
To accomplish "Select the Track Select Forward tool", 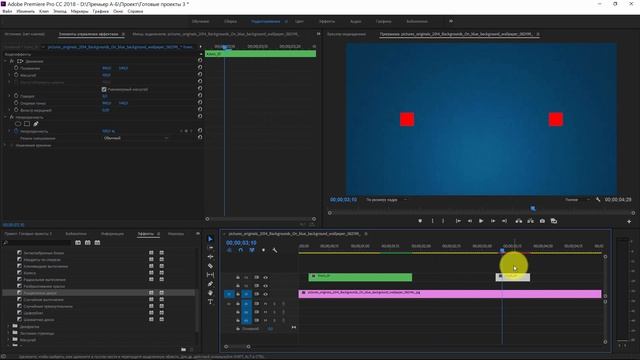I will (x=210, y=248).
